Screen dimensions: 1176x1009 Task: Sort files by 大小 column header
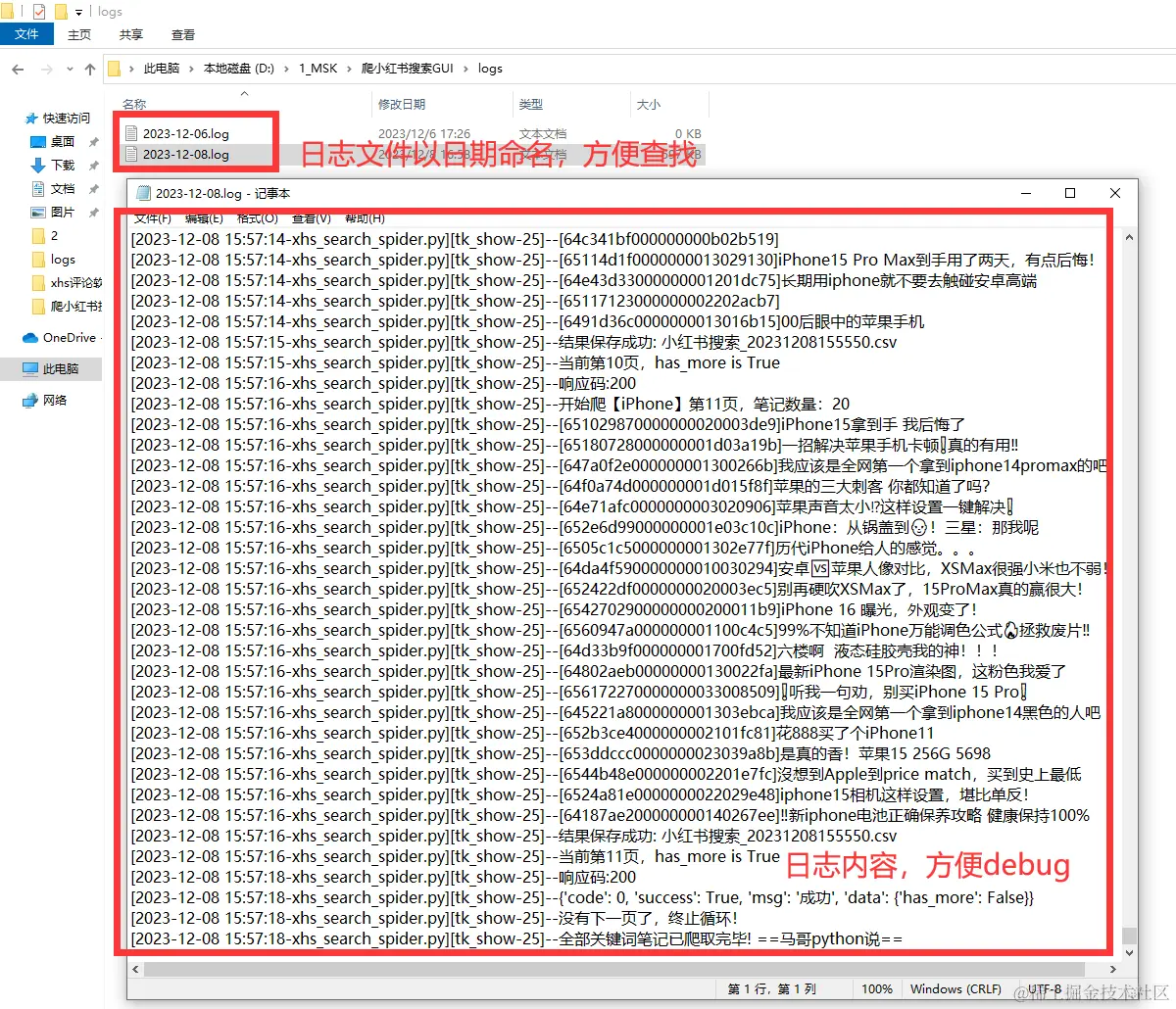tap(649, 104)
